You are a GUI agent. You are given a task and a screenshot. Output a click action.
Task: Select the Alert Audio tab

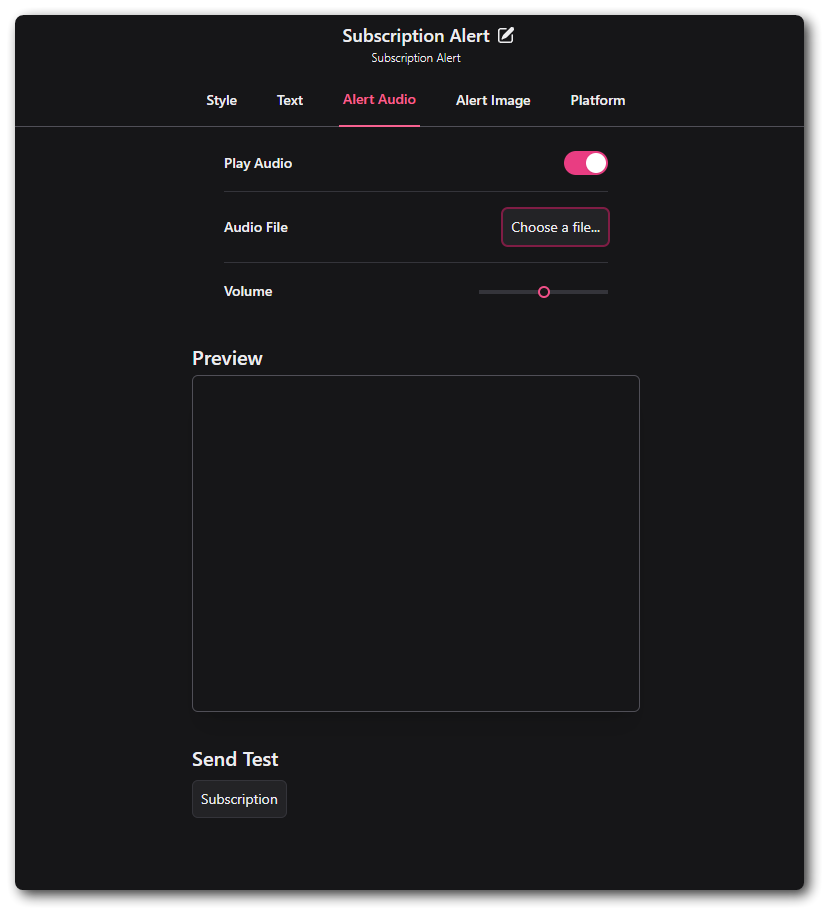pos(379,100)
